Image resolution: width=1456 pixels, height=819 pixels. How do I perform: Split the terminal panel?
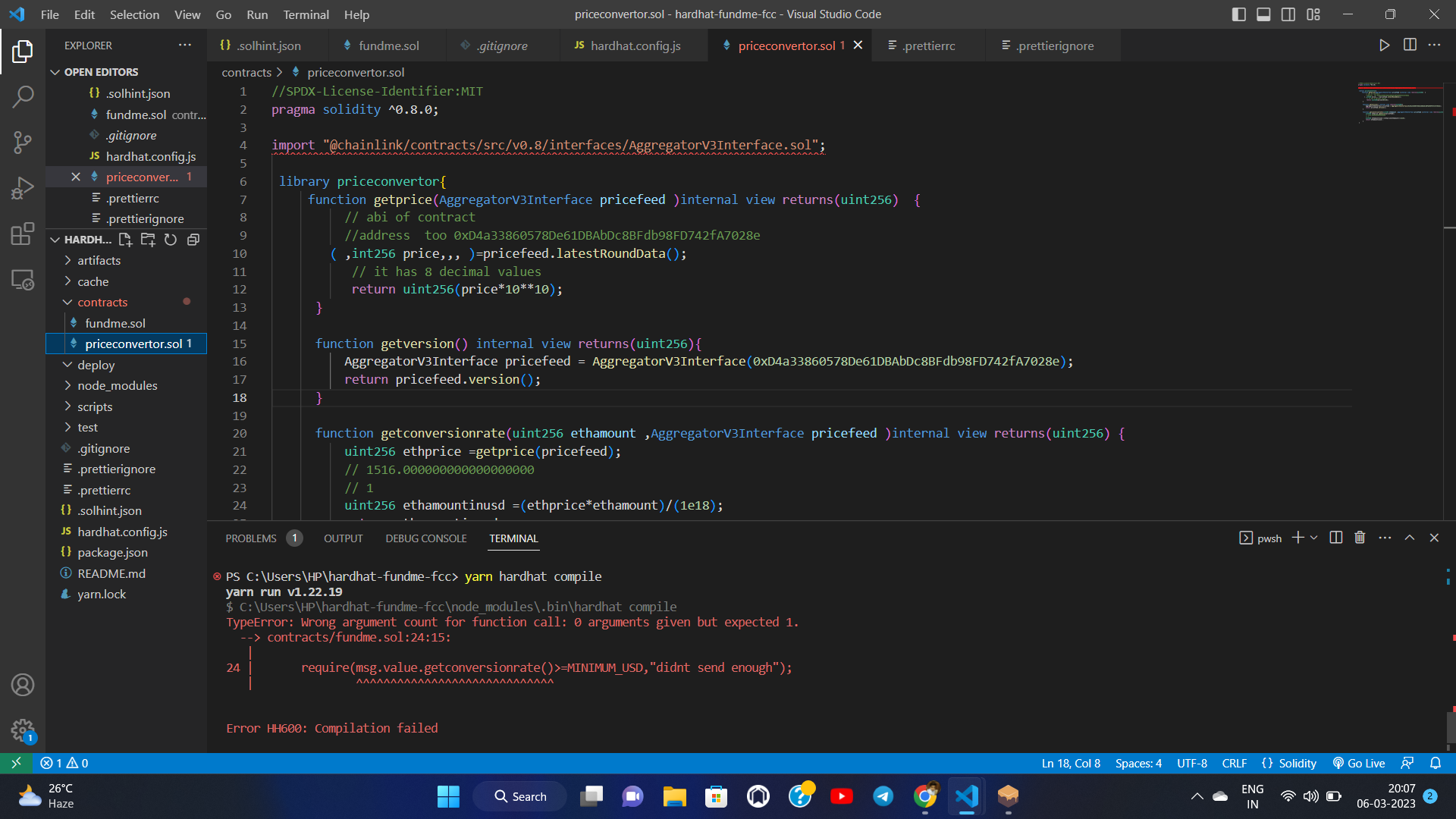[1336, 538]
